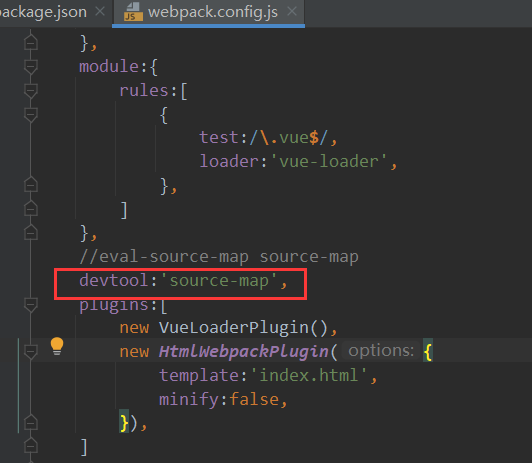Viewport: 532px width, 463px height.
Task: Fold the plugins array via gutter marker
Action: point(31,304)
